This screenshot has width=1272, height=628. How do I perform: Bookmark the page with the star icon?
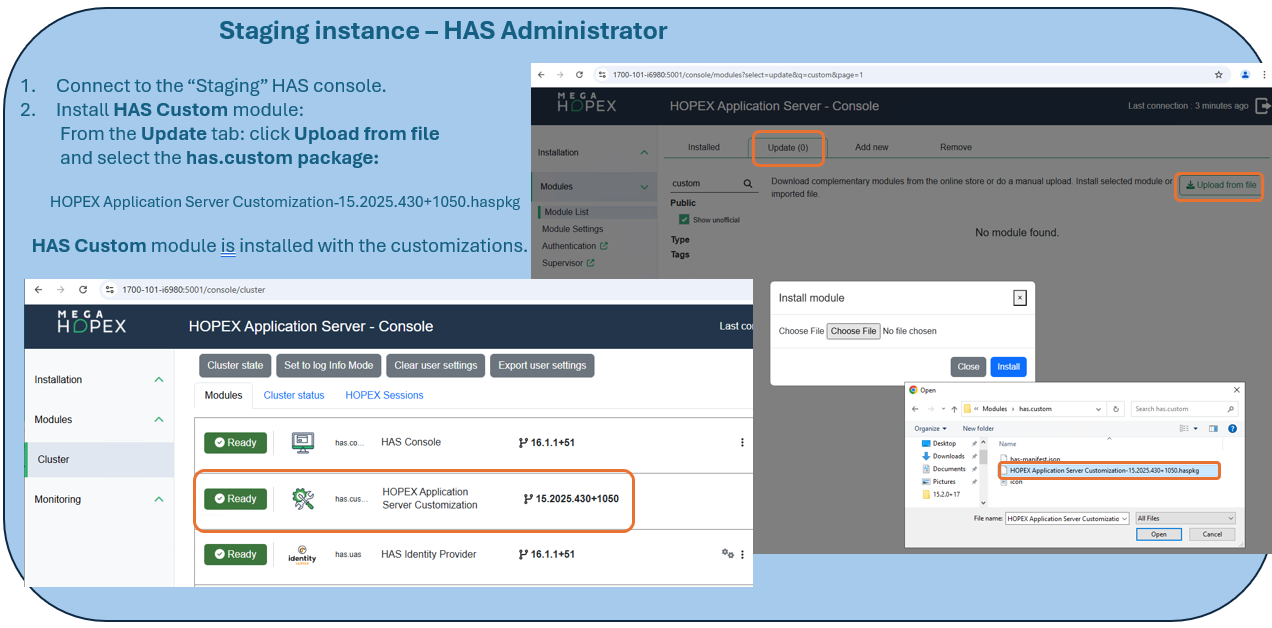click(x=1218, y=75)
